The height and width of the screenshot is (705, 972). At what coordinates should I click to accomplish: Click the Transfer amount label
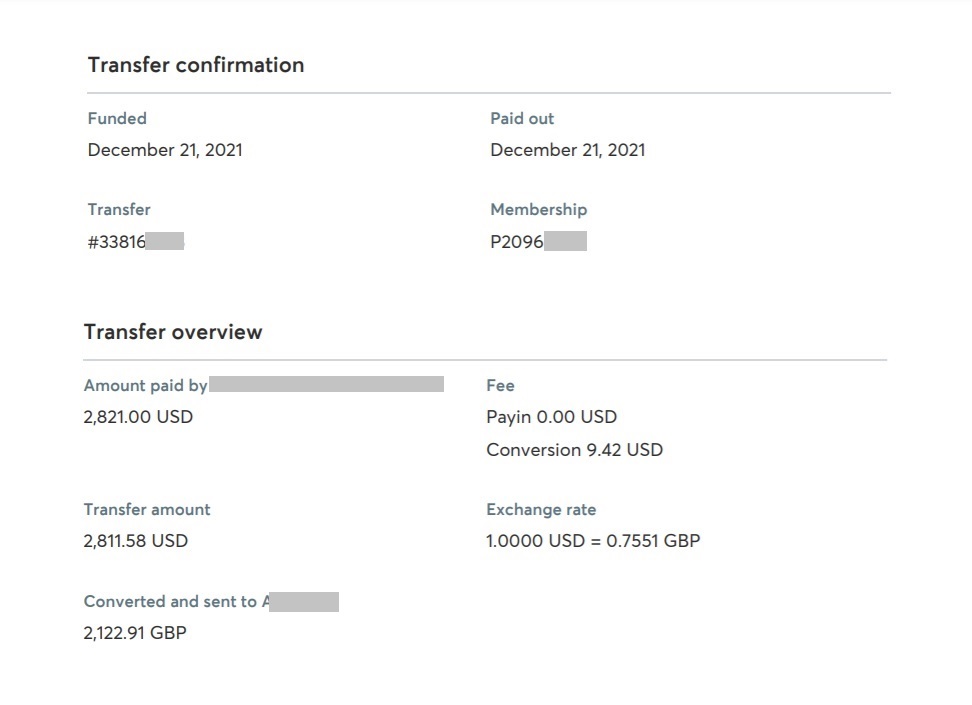[147, 510]
